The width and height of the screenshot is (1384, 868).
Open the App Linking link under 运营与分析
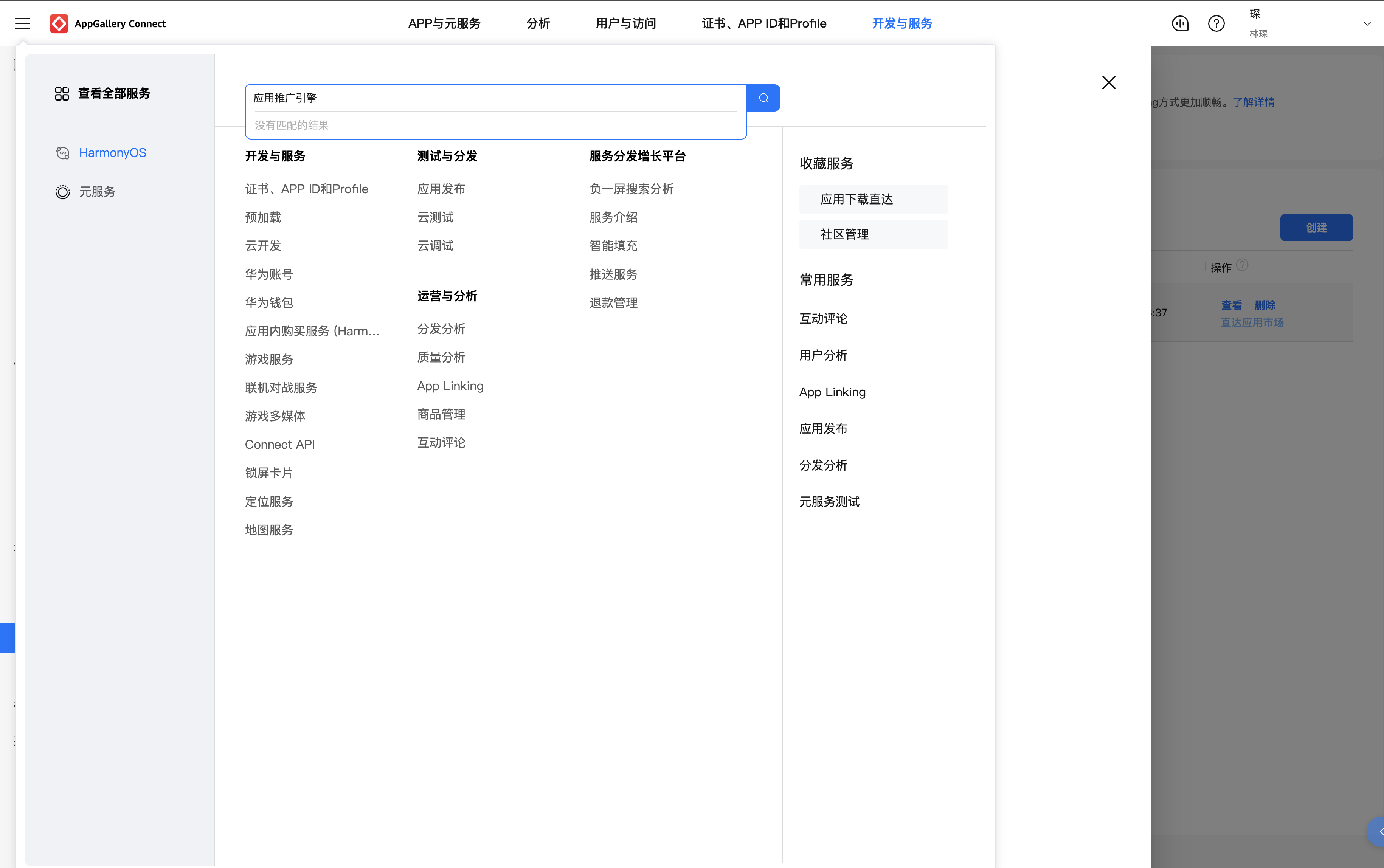[x=450, y=386]
